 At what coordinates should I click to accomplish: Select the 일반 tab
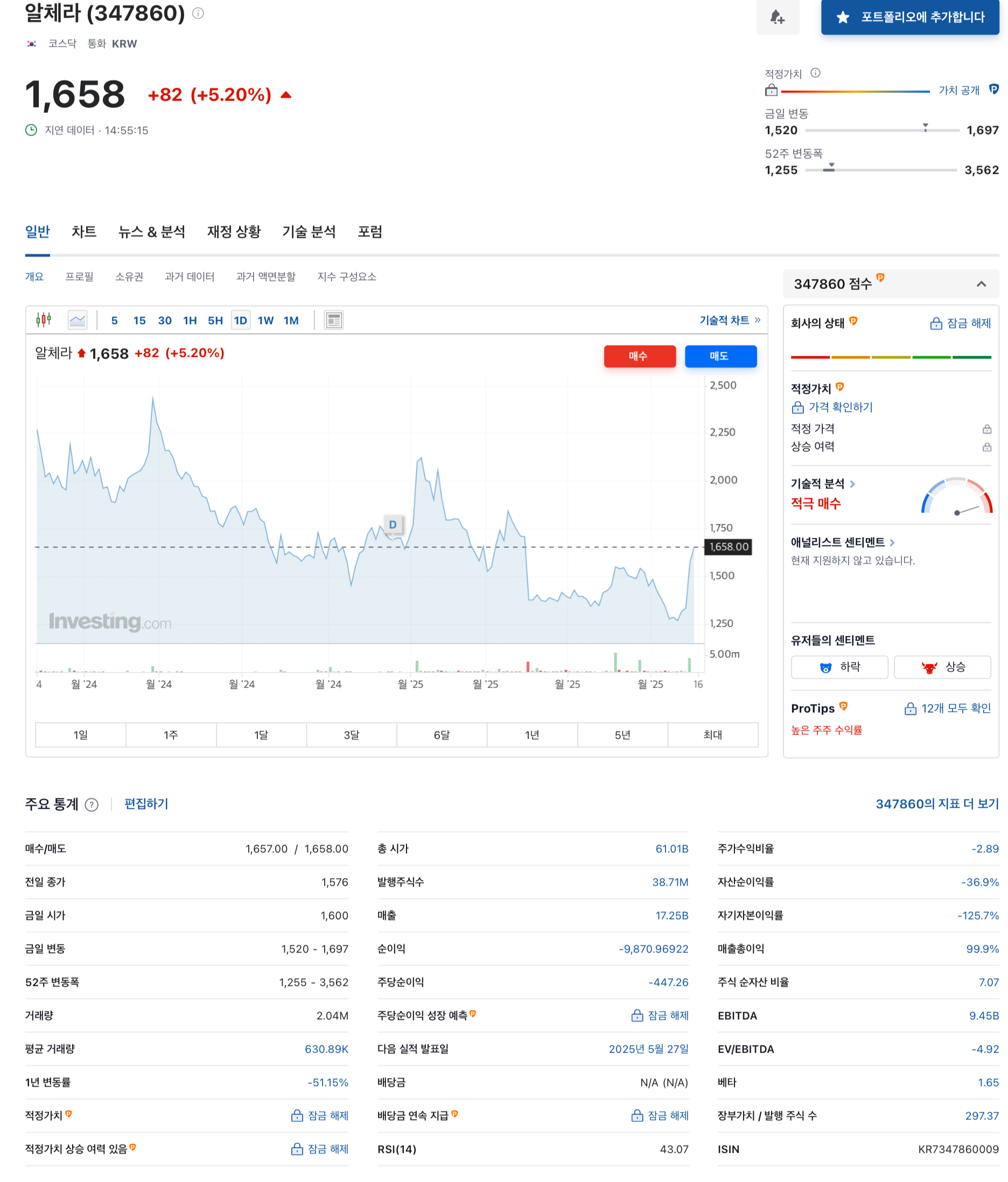click(x=38, y=232)
